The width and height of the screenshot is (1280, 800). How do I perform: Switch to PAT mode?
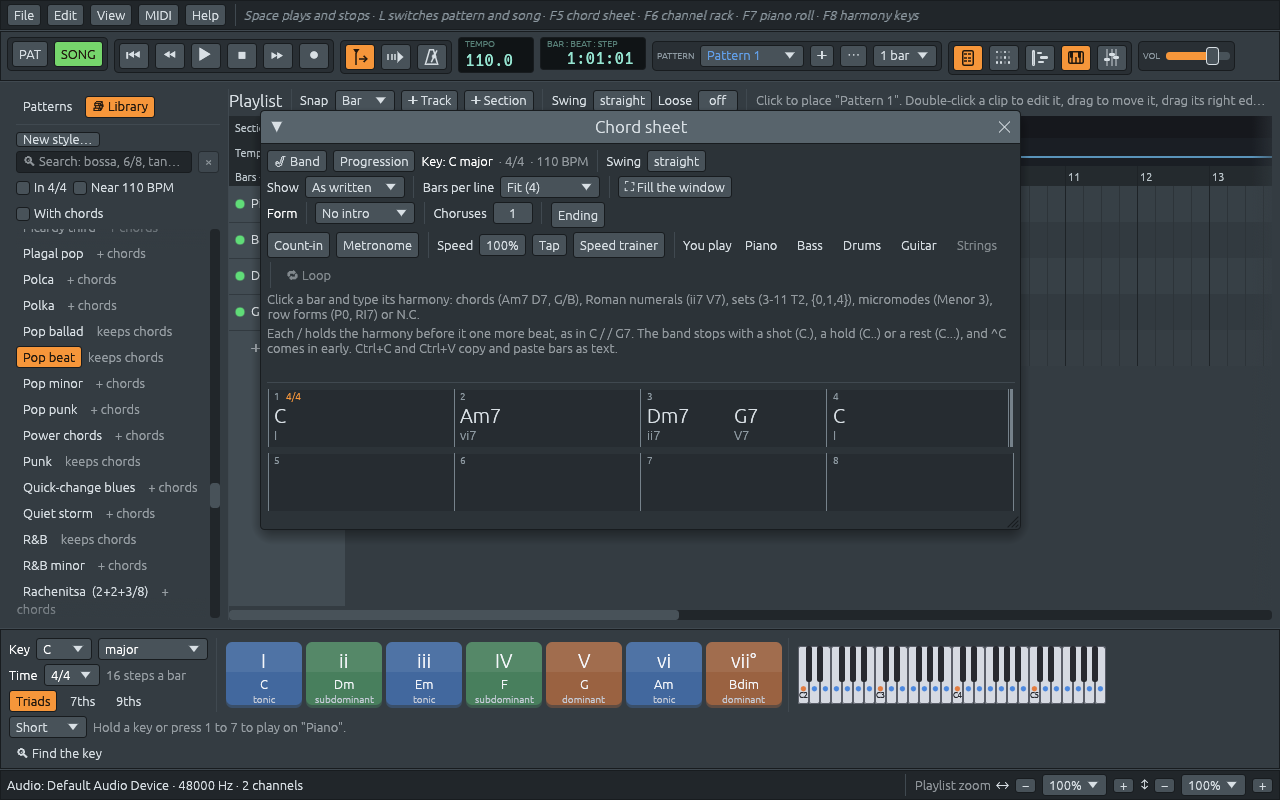30,55
